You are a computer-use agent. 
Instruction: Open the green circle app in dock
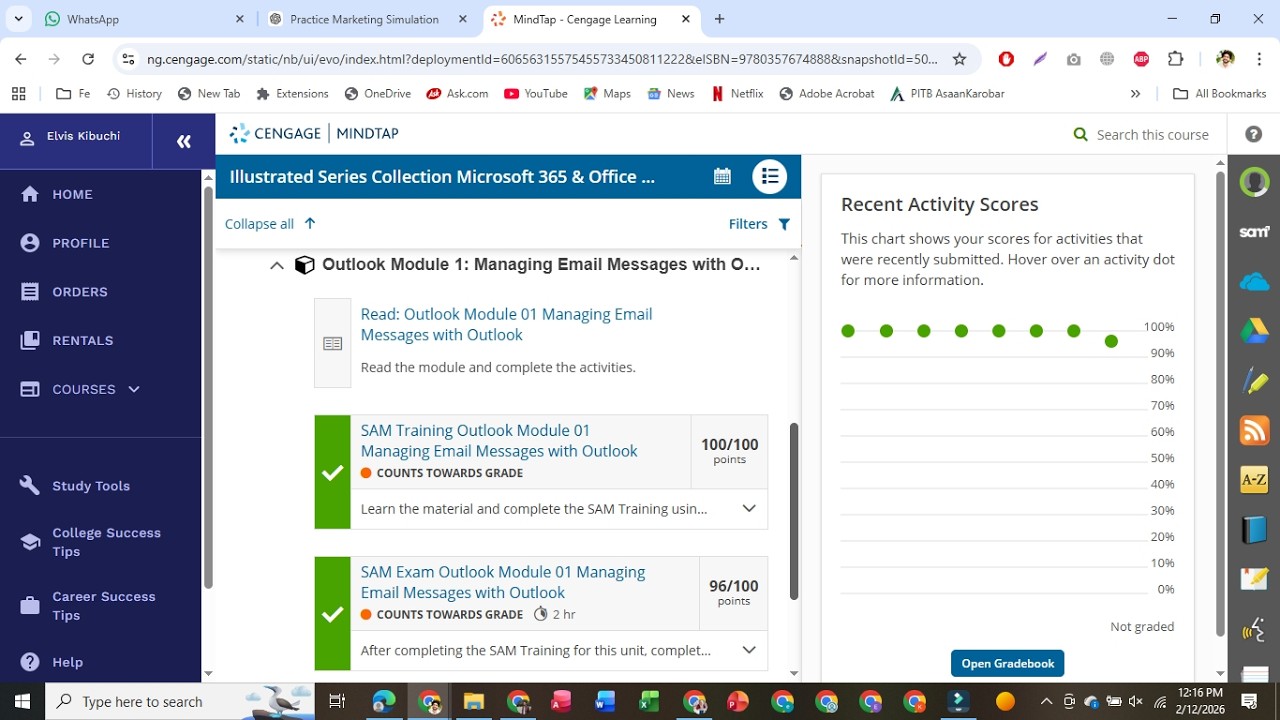pos(1254,182)
